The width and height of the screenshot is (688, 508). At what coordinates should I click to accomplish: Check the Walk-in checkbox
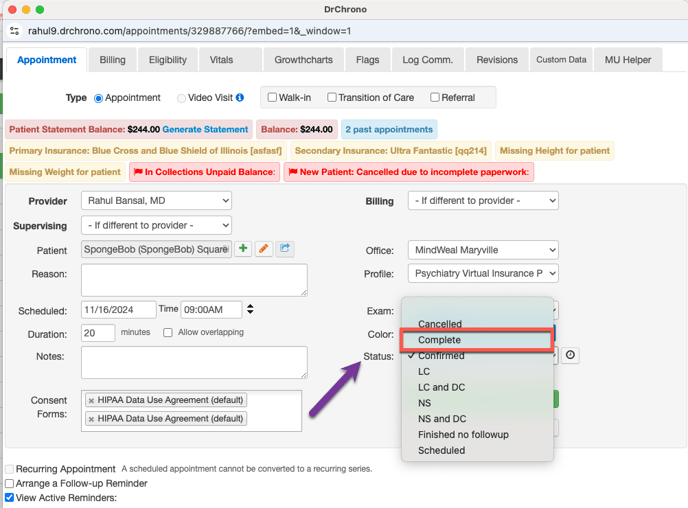(272, 98)
